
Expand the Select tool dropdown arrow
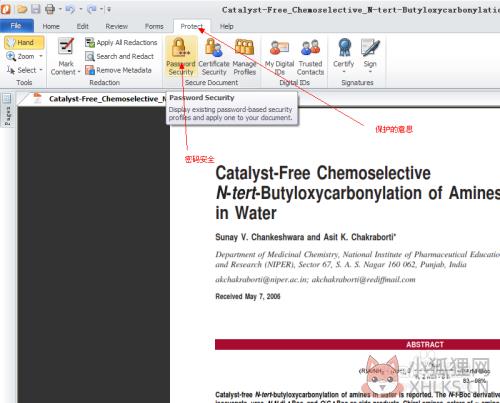tap(41, 70)
